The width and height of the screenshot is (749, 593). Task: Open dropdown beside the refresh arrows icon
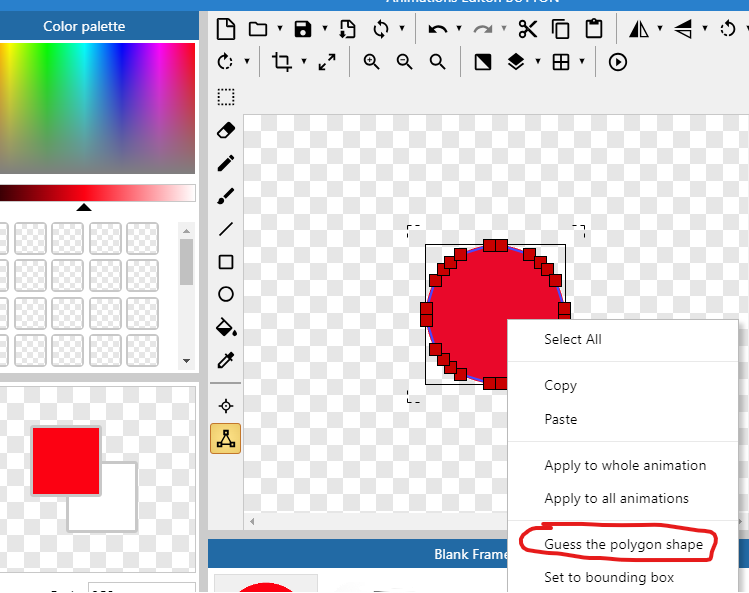point(402,29)
